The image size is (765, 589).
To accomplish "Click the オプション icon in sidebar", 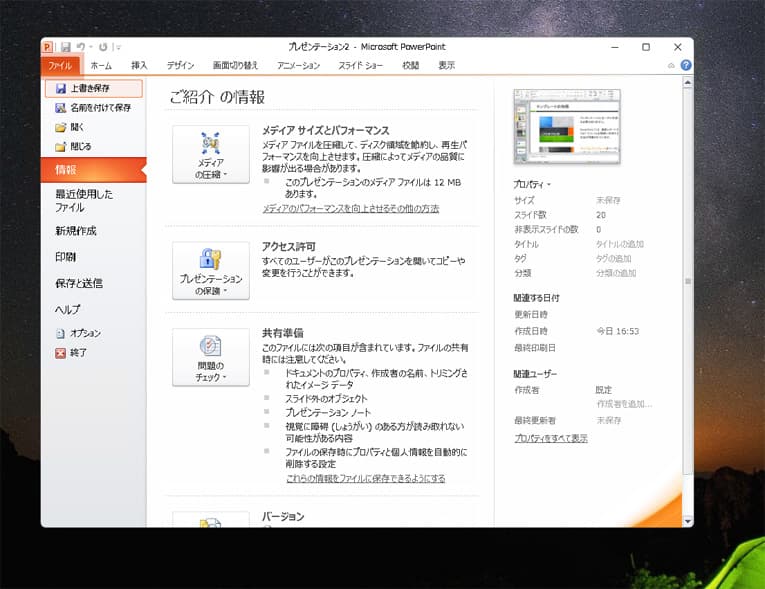I will (x=60, y=333).
